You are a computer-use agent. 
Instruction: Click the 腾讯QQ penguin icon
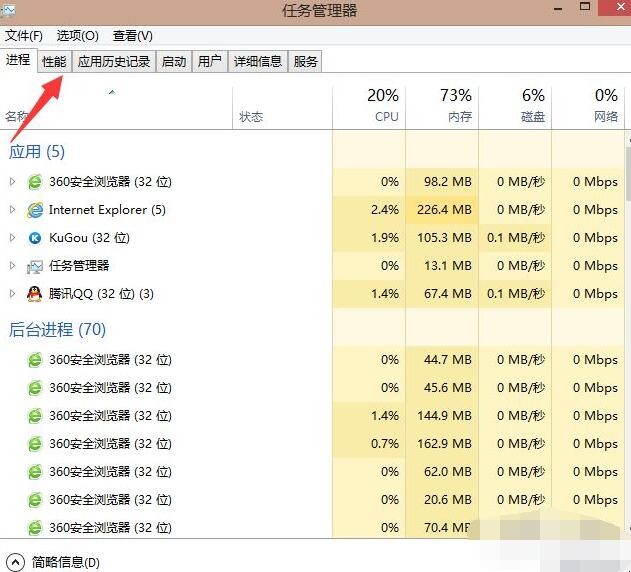pos(35,294)
